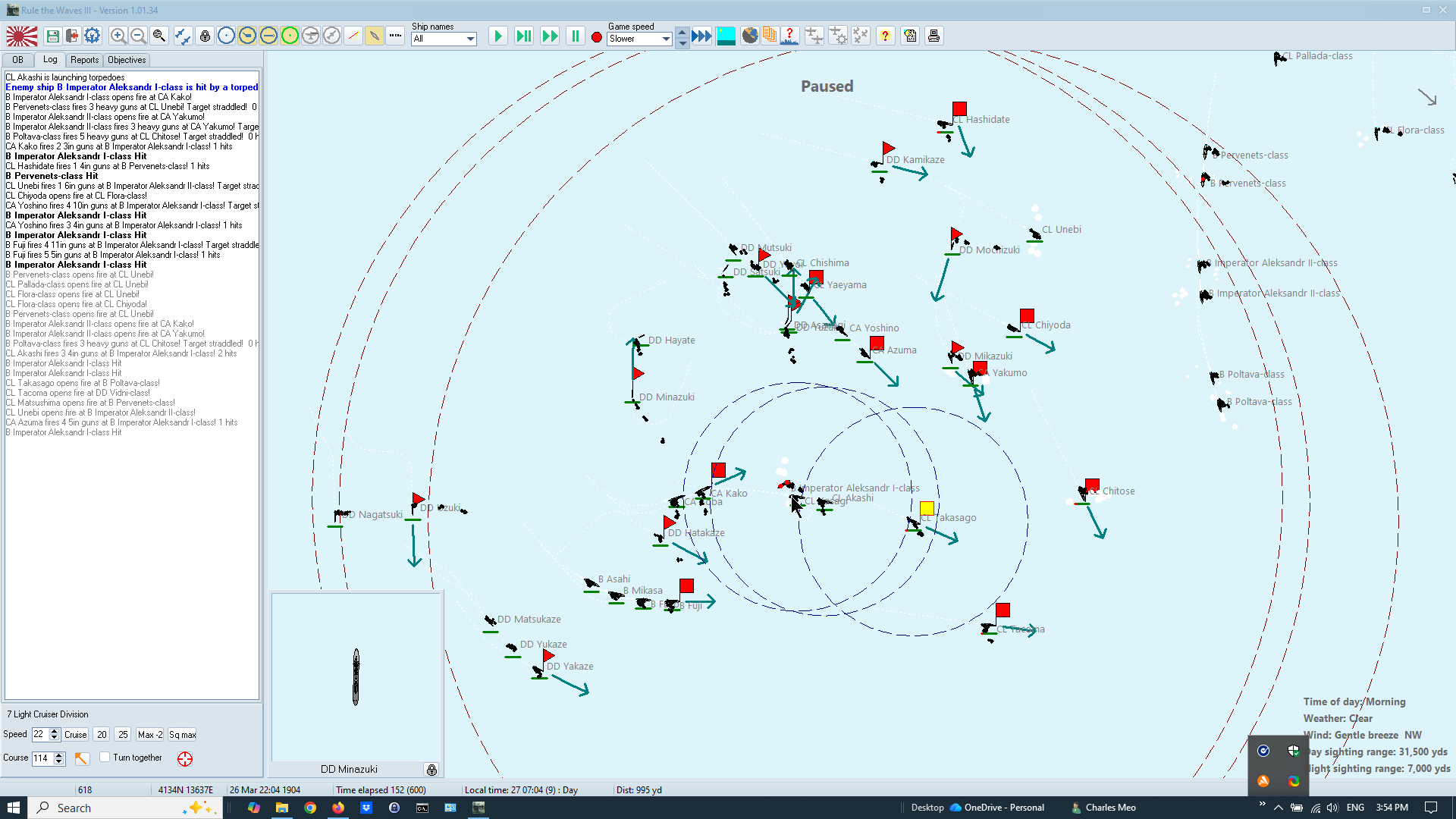Click the notes with pencil icon
1456x819 pixels.
(x=911, y=36)
